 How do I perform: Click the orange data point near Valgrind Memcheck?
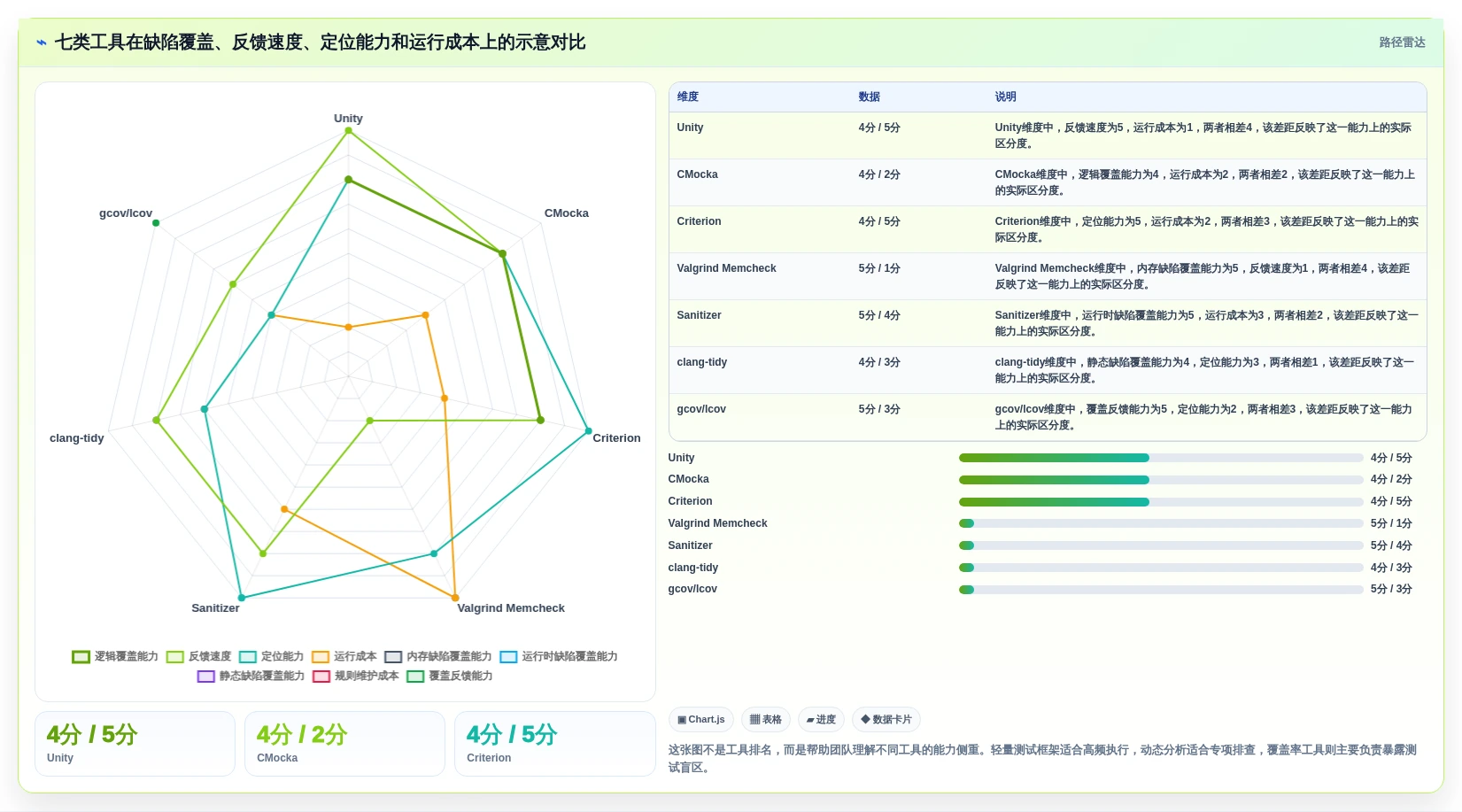[x=455, y=598]
